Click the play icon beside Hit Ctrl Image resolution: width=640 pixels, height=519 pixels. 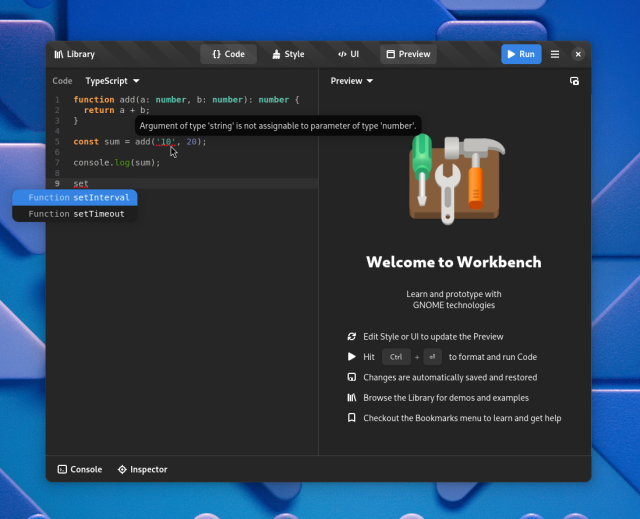point(351,357)
